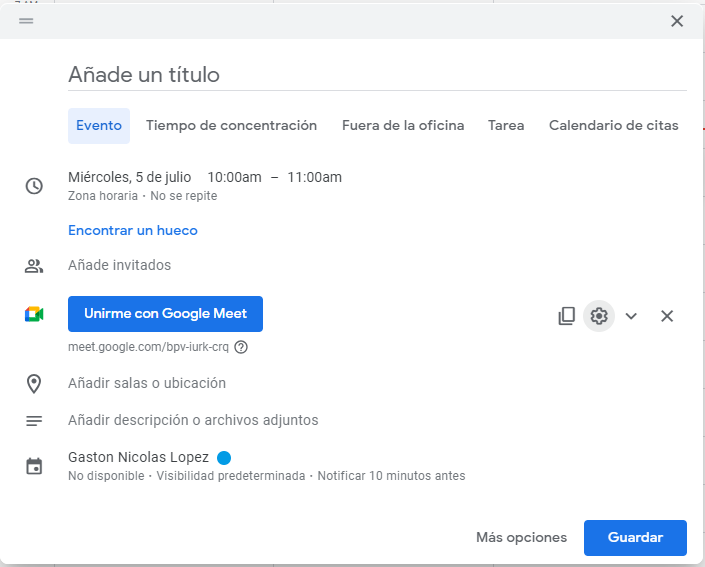The width and height of the screenshot is (705, 567).
Task: Click the guests people icon
Action: tap(34, 266)
